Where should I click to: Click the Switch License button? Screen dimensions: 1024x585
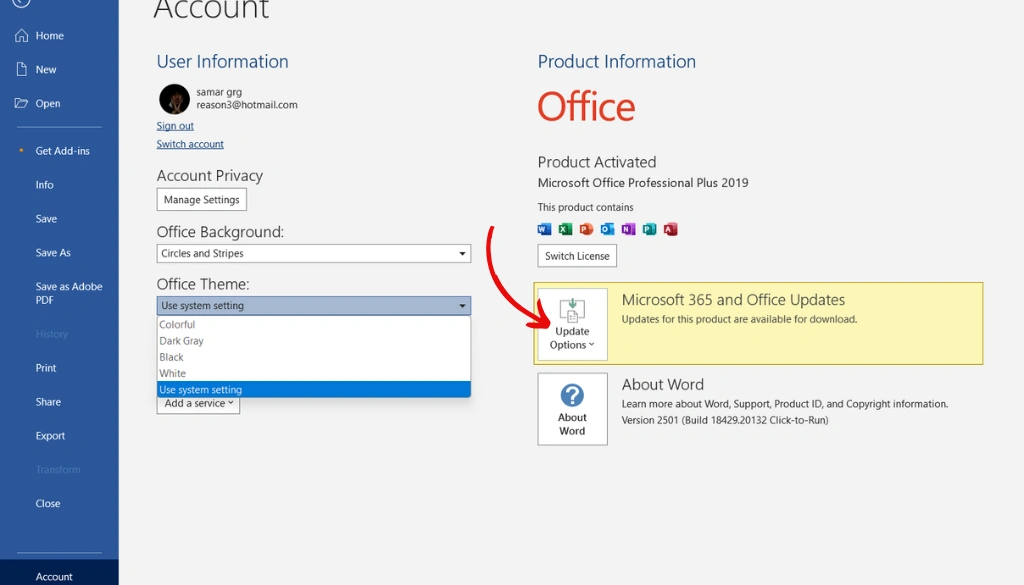[577, 256]
